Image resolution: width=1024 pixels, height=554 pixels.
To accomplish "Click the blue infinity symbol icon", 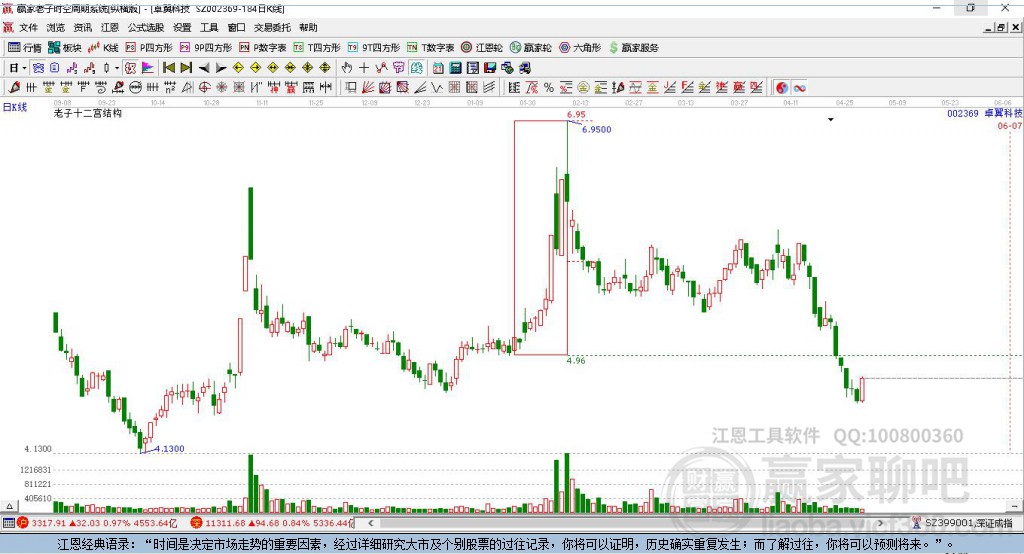I will point(799,88).
